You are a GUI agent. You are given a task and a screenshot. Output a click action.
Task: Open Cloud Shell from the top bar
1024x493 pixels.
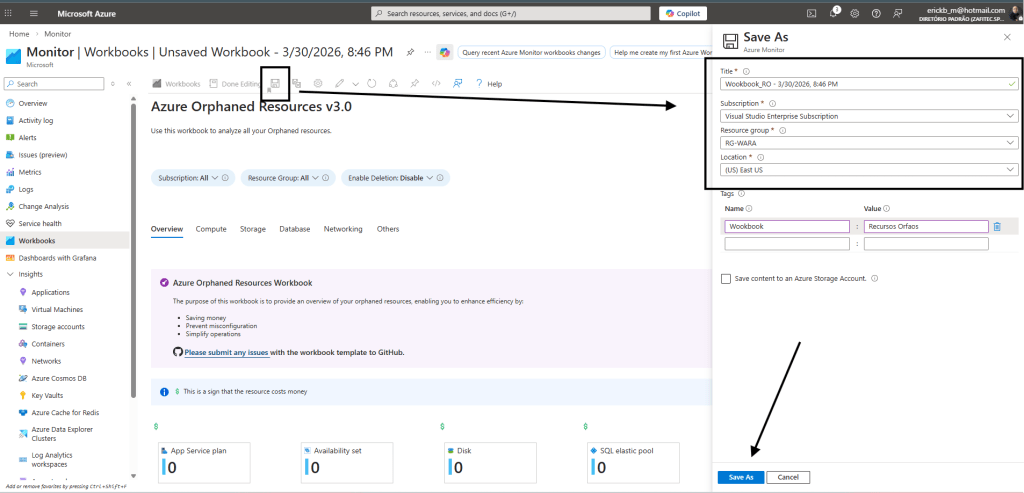coord(812,13)
